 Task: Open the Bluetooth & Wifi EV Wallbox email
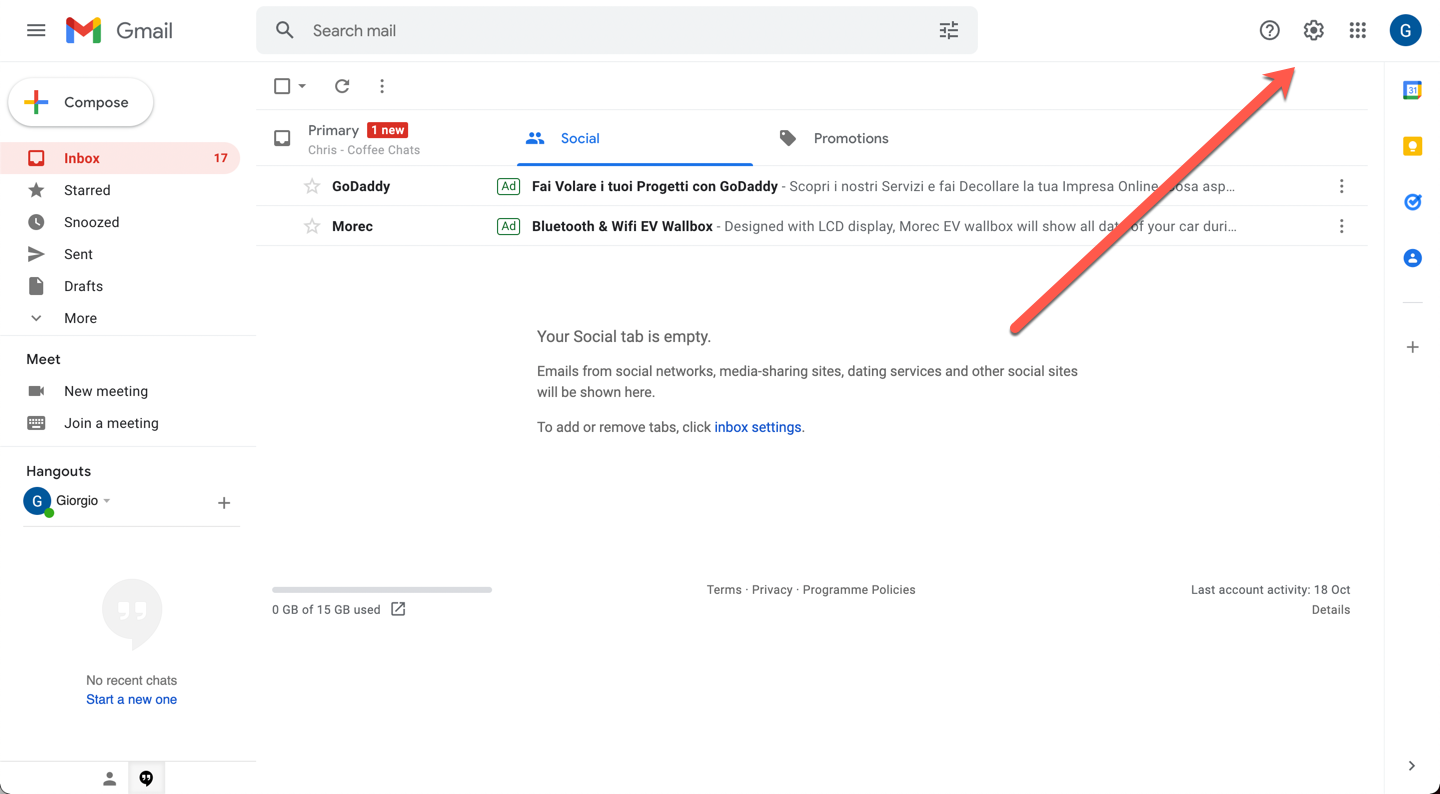[622, 226]
